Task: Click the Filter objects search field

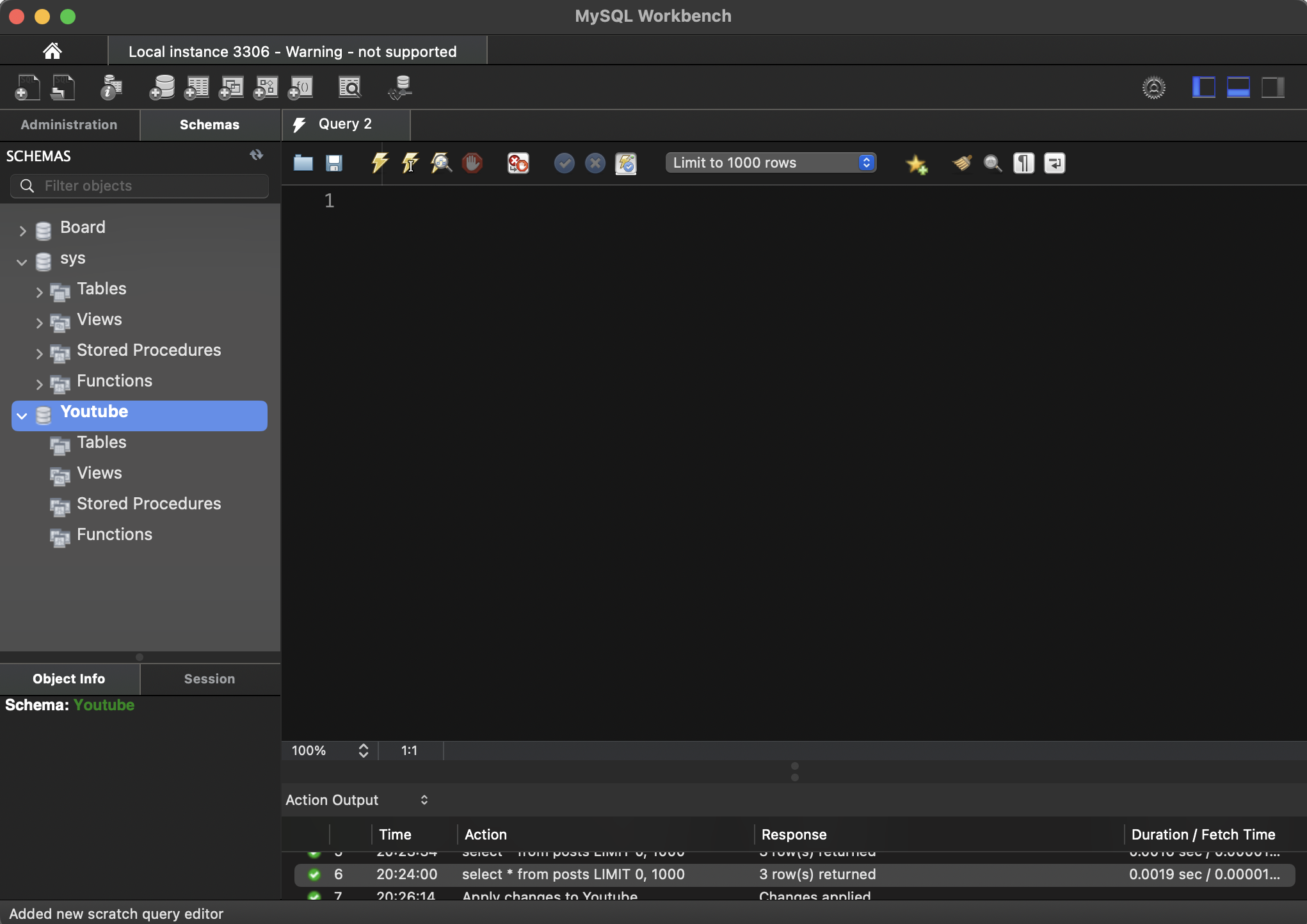Action: [x=140, y=186]
